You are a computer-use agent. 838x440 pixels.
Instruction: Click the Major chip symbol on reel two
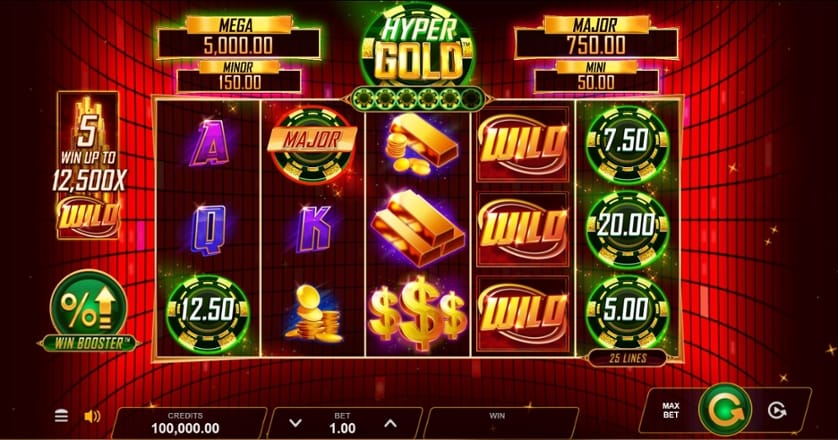313,144
